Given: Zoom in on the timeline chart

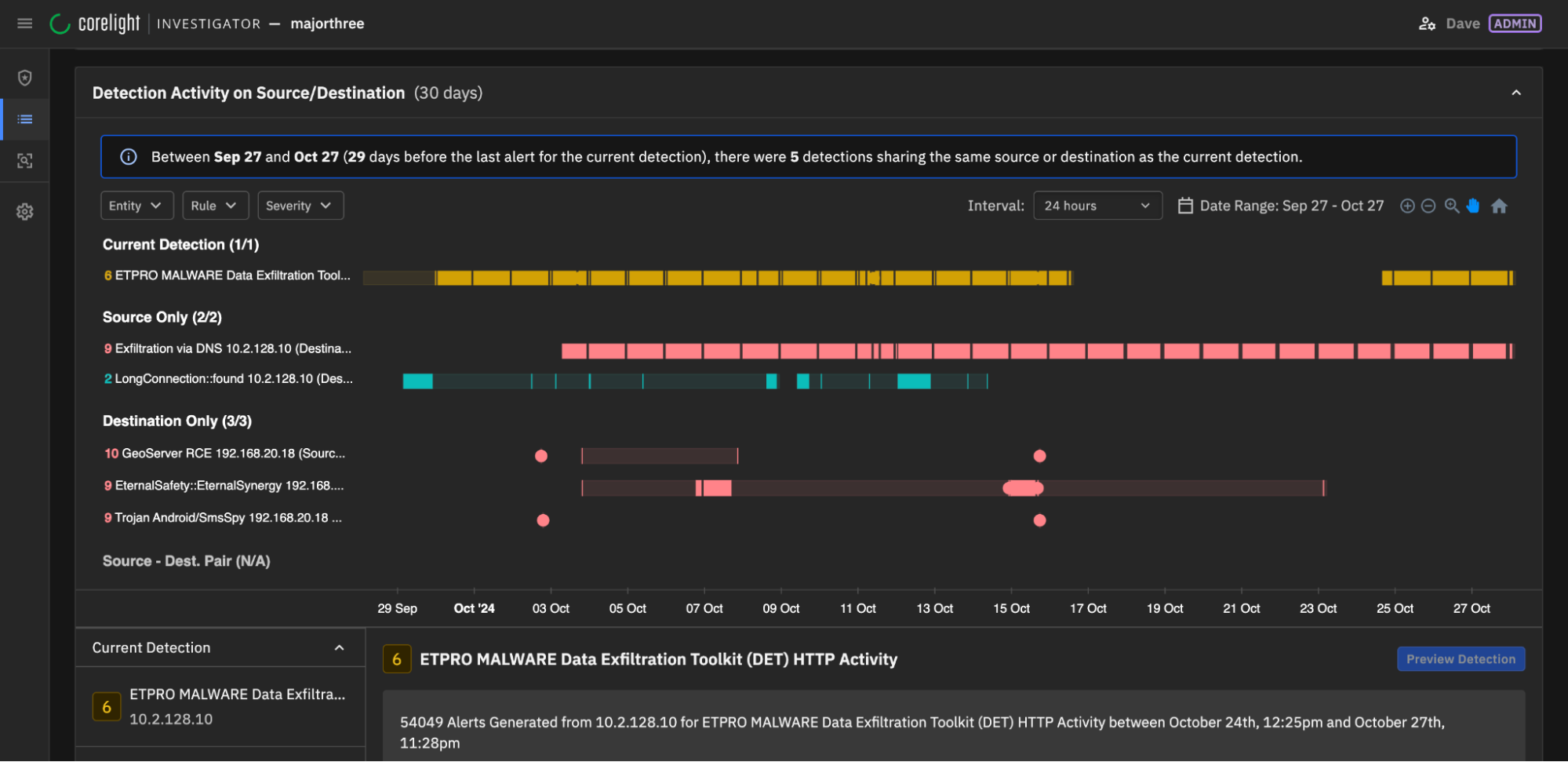Looking at the screenshot, I should pos(1406,206).
